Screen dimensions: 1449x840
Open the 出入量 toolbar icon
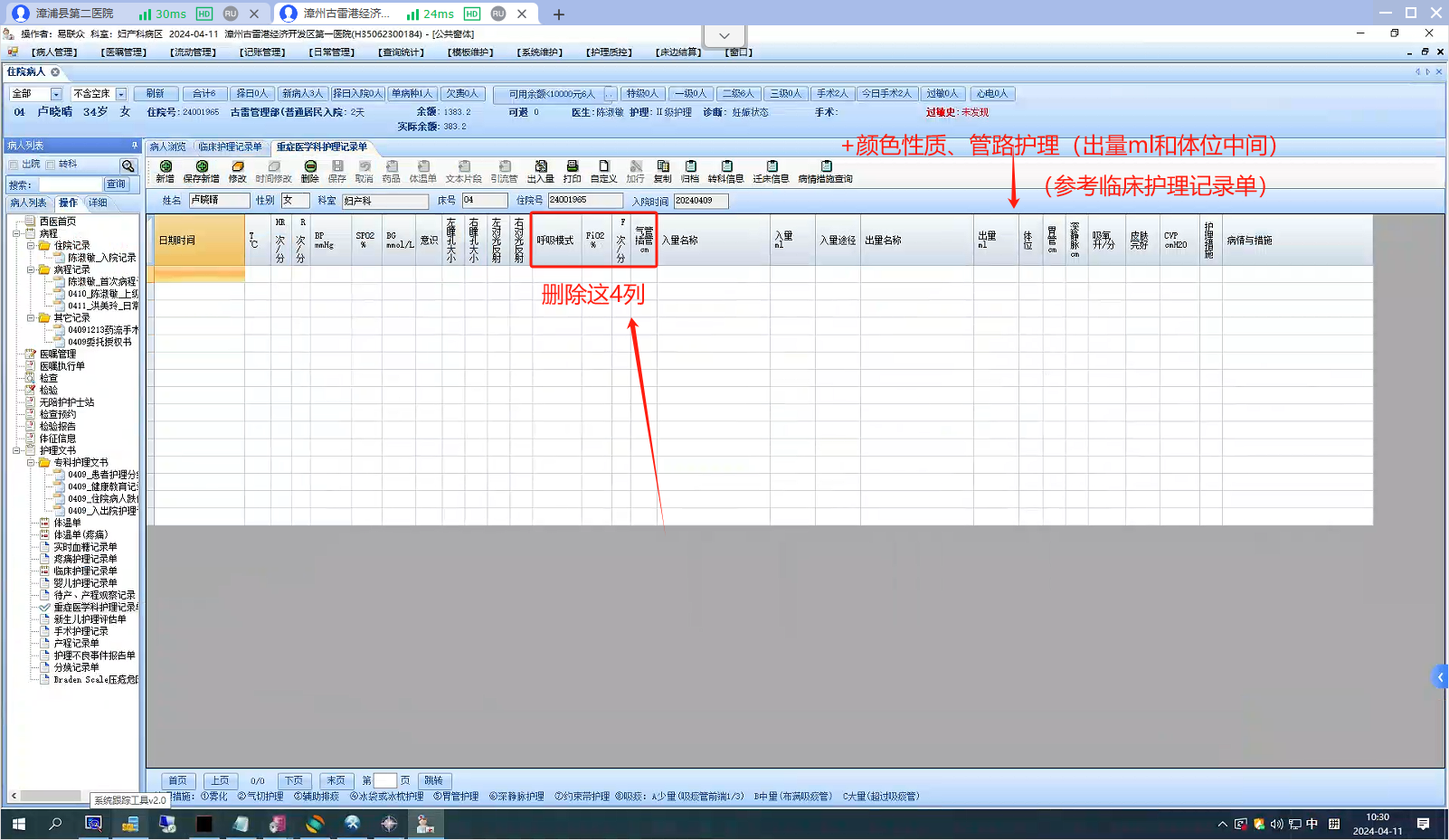click(541, 172)
